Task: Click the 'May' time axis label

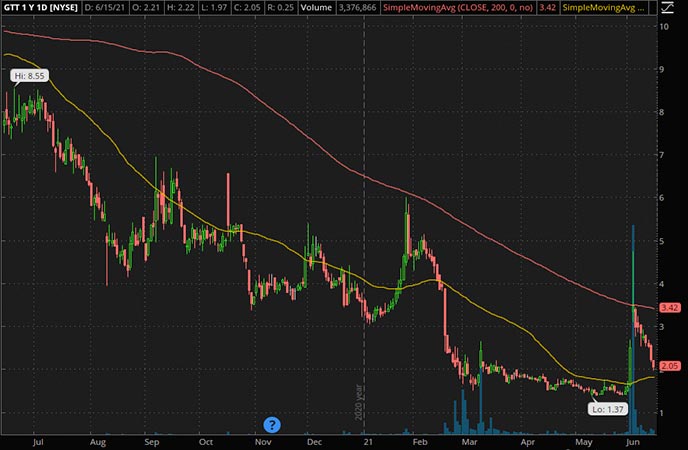Action: click(584, 442)
